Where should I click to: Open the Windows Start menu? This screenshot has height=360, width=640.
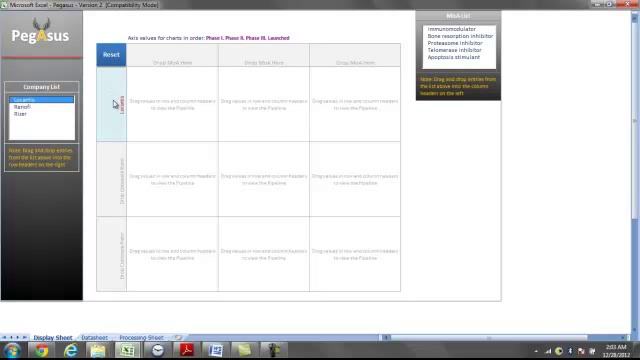[x=12, y=351]
